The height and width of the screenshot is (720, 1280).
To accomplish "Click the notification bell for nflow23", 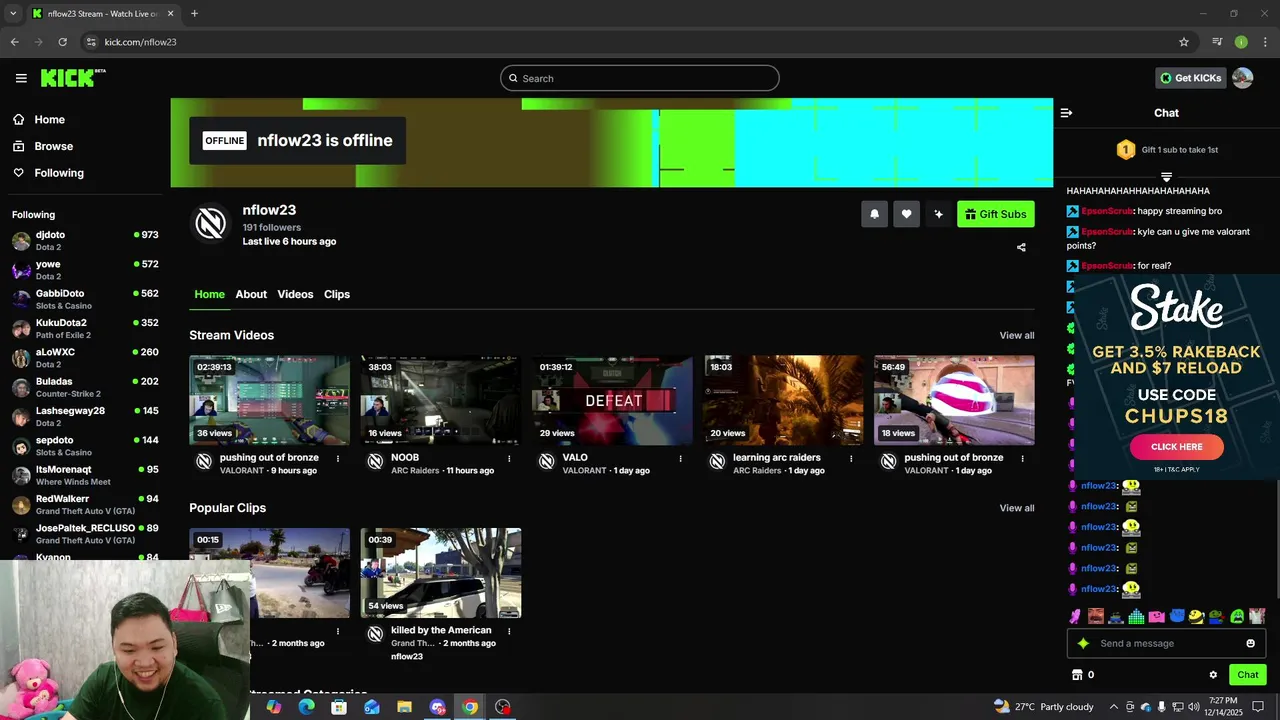I will 874,214.
